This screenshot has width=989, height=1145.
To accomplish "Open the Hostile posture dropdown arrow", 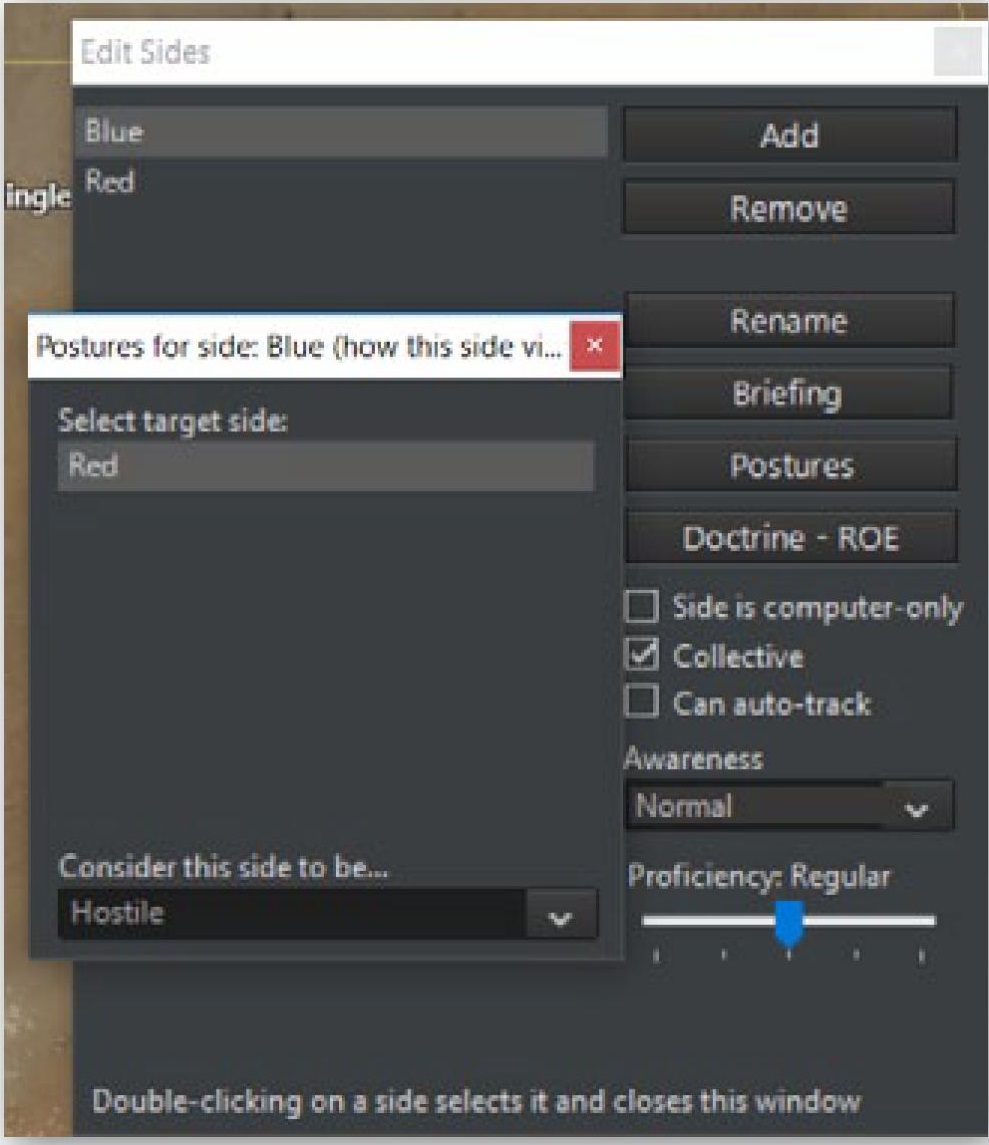I will (x=560, y=916).
